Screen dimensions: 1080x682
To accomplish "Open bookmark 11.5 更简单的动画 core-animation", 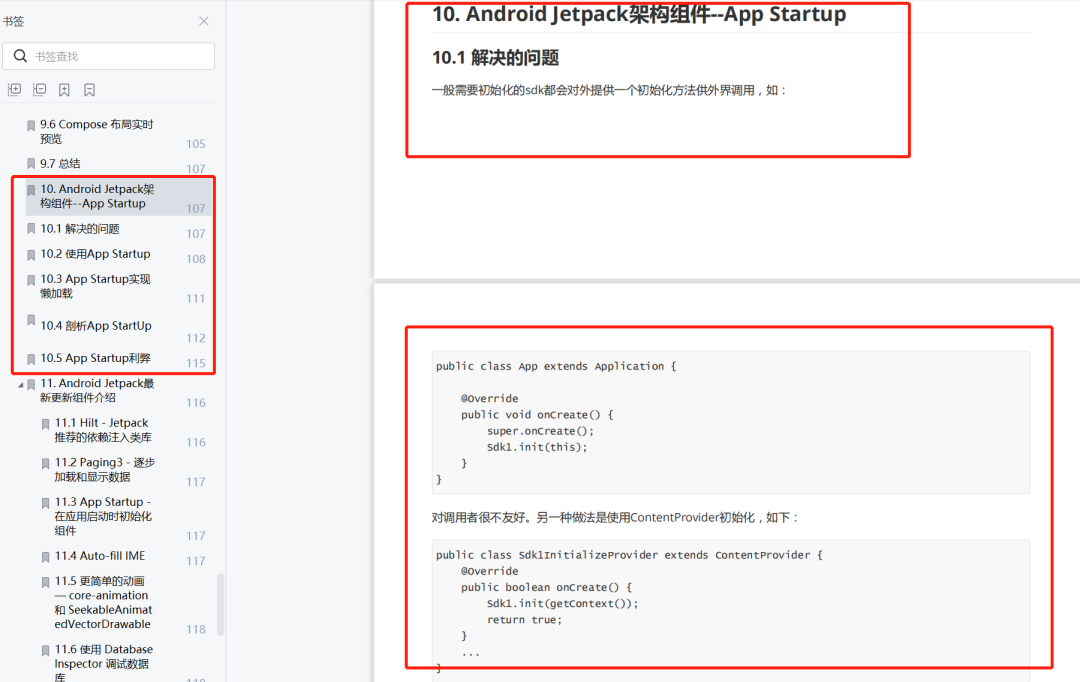I will point(103,602).
